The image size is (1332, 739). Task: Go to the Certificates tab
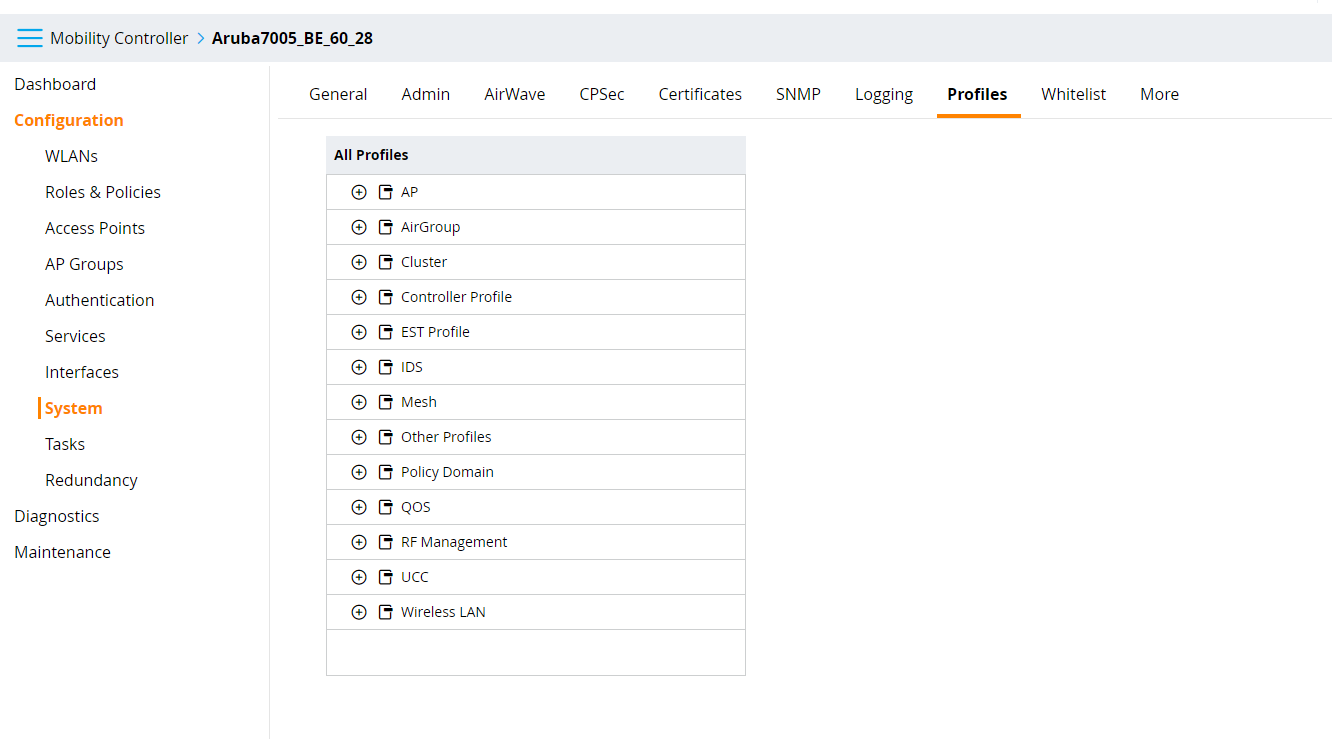pyautogui.click(x=700, y=94)
